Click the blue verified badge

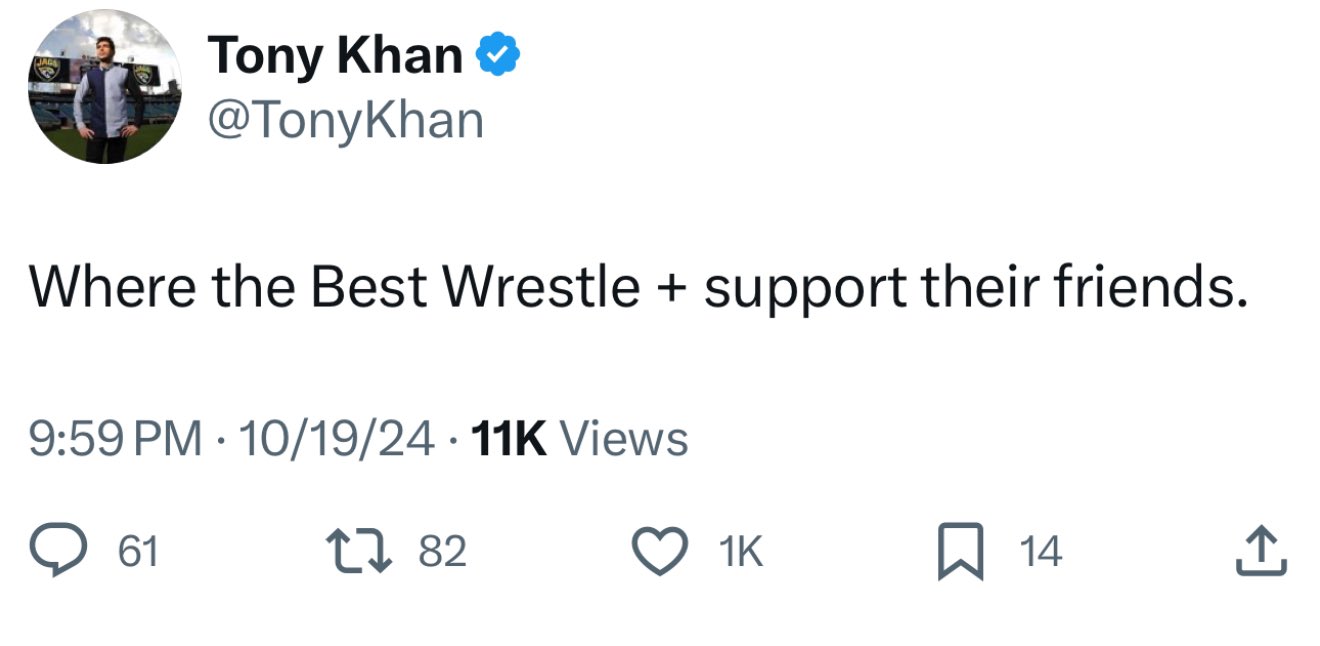(497, 55)
